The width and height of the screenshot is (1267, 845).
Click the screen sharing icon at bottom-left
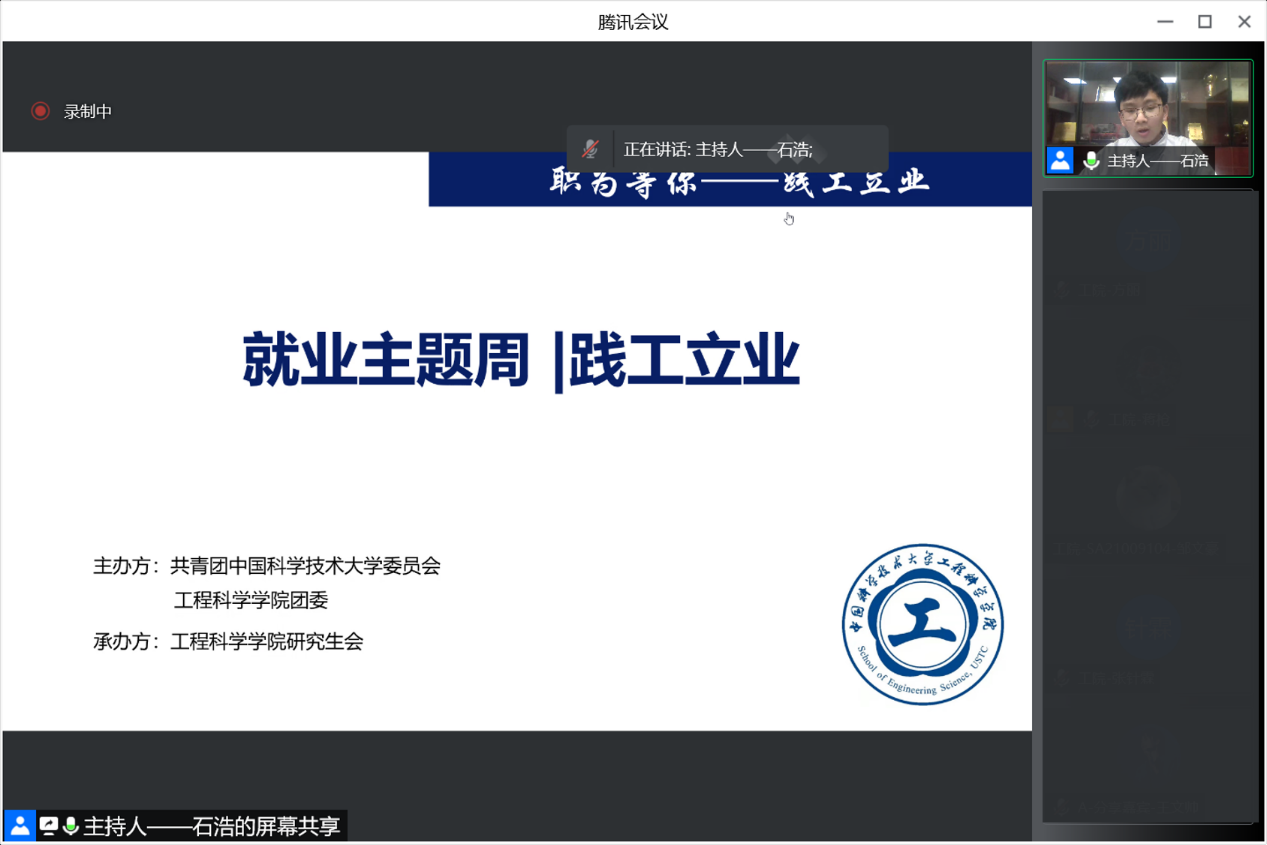pos(48,826)
